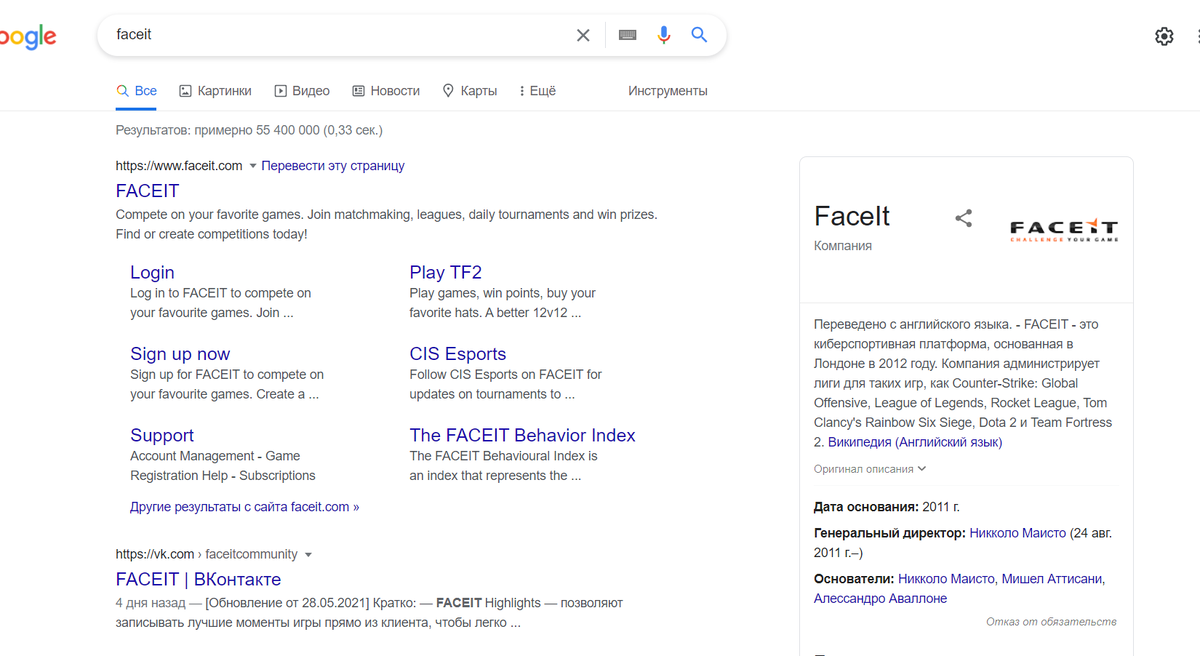1200x656 pixels.
Task: Open the Support sitelink
Action: pos(162,435)
